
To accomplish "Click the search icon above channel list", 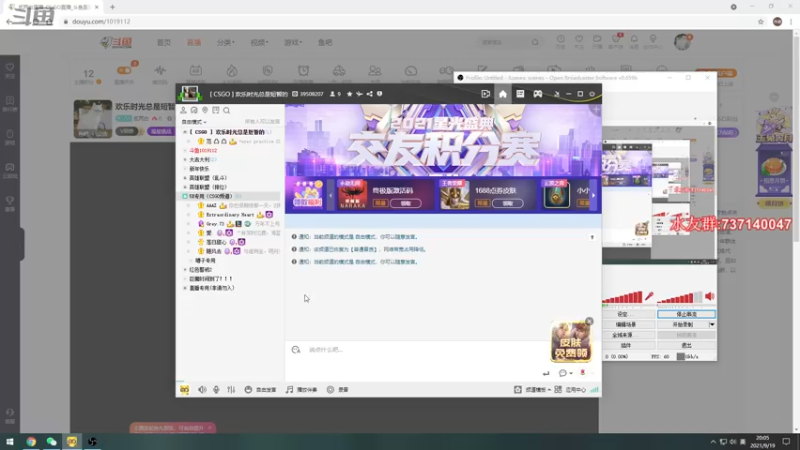I will [227, 110].
